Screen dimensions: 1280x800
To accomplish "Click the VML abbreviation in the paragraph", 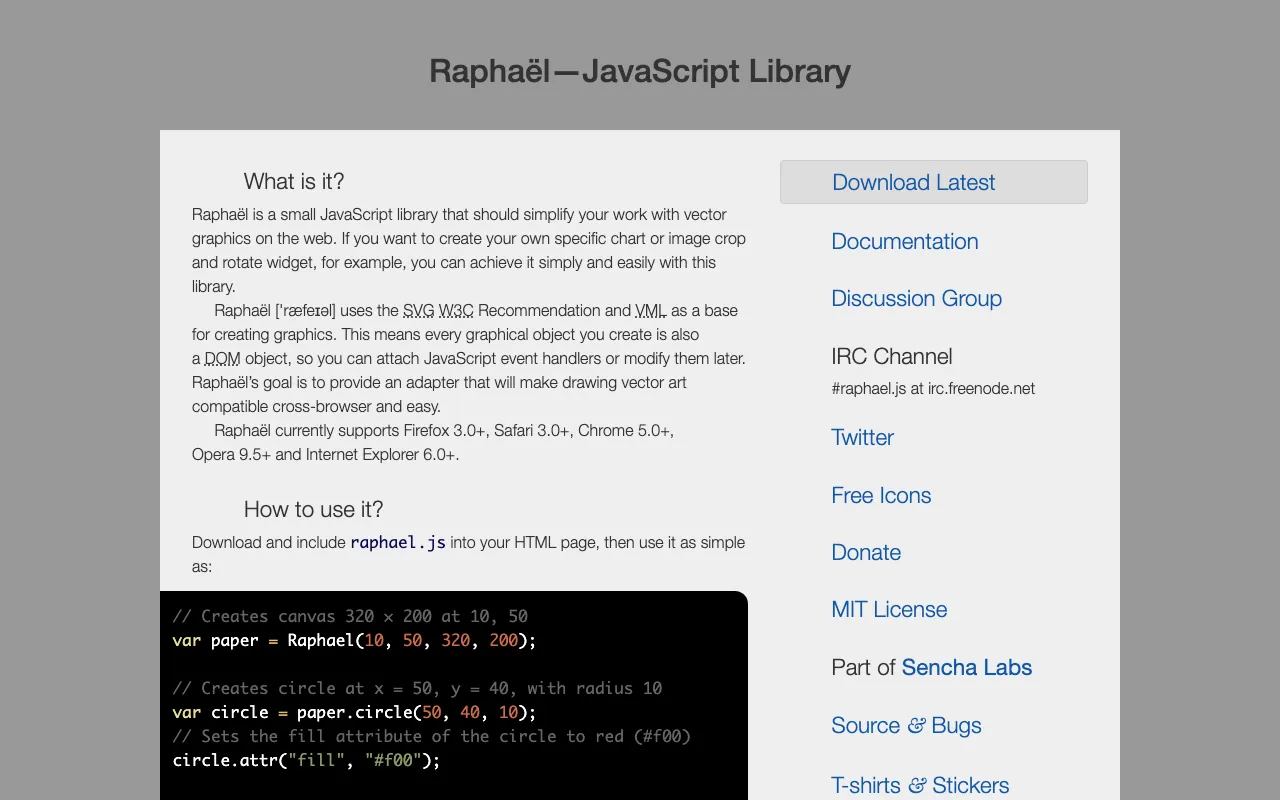I will click(x=651, y=310).
